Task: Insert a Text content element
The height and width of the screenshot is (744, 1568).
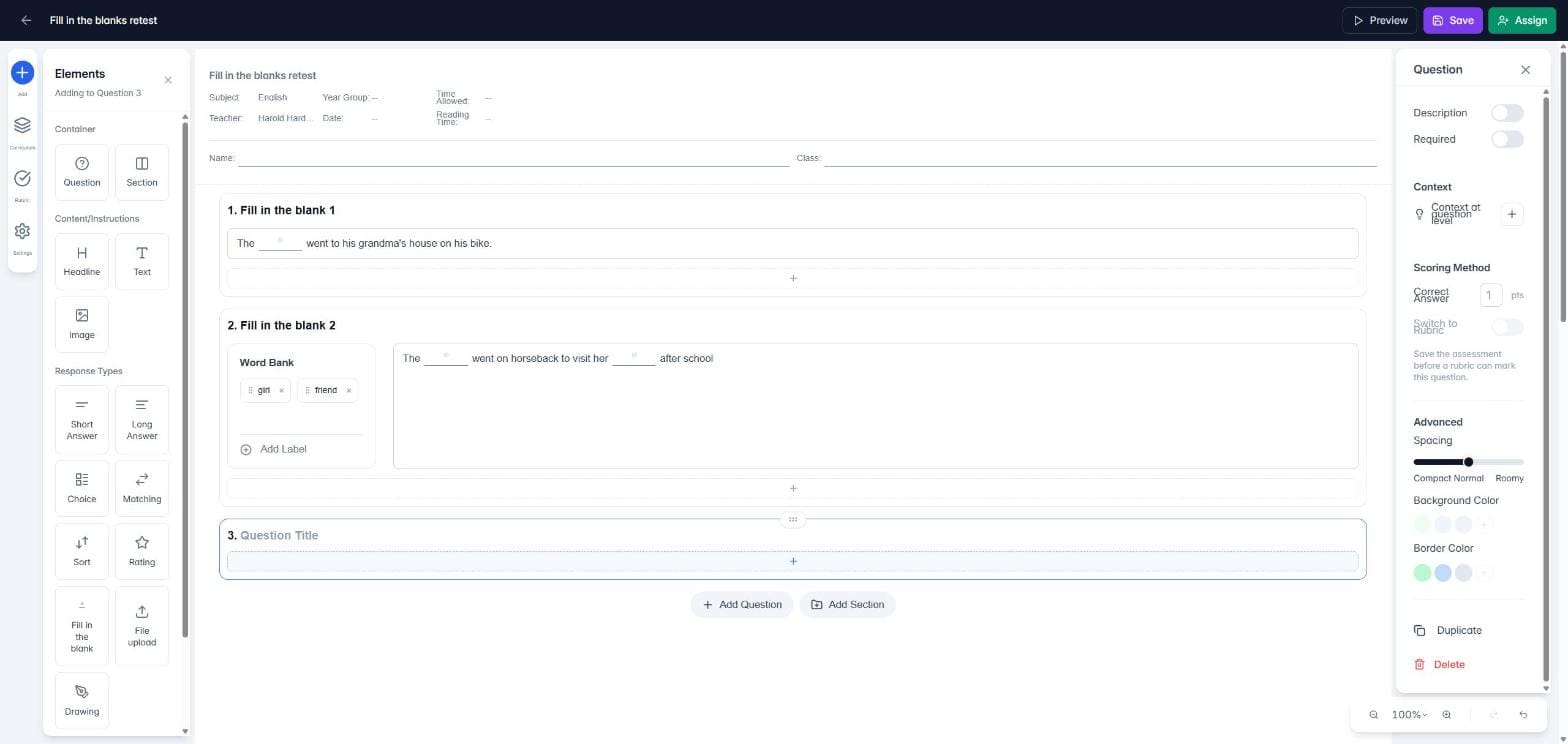Action: (142, 262)
